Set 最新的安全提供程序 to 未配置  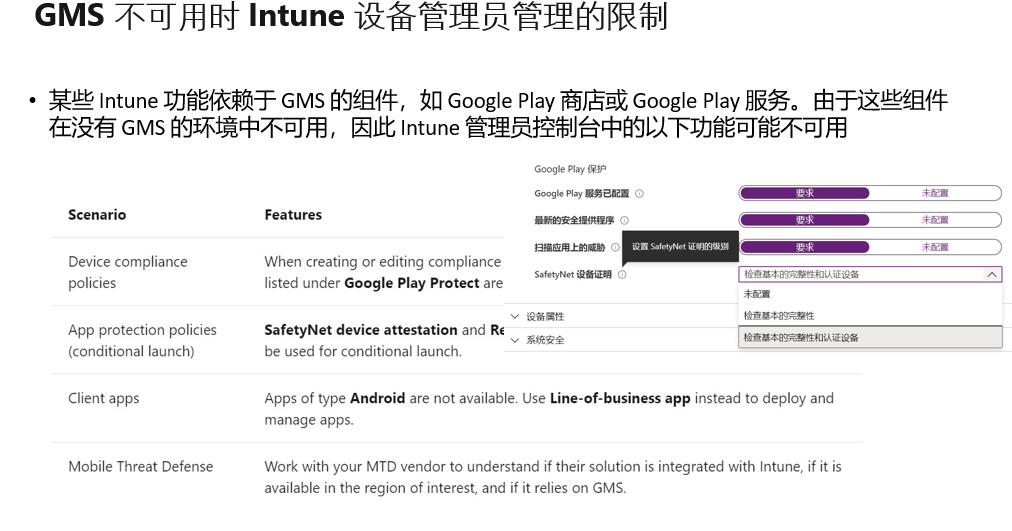coord(934,220)
